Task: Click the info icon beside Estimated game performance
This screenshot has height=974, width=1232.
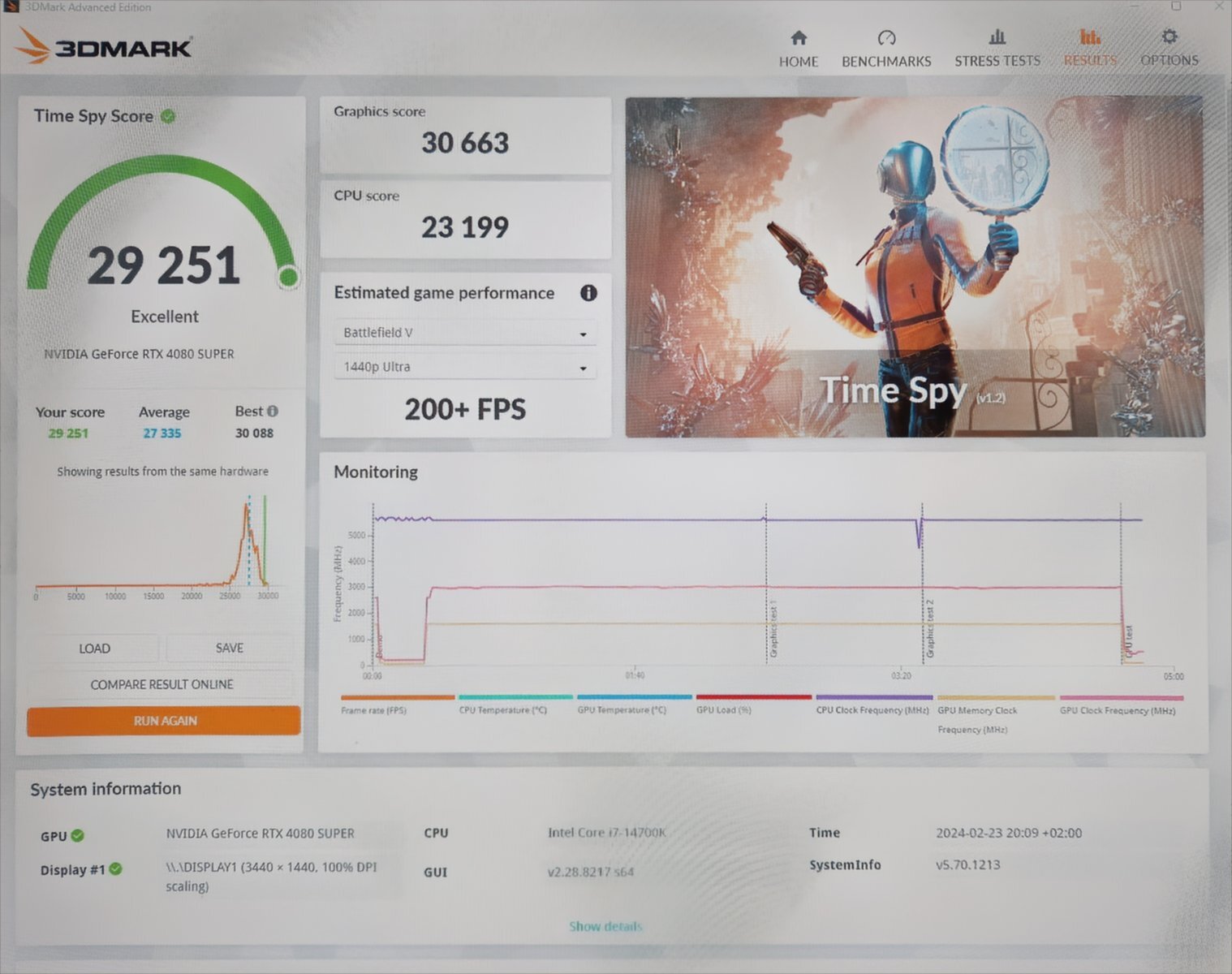Action: (x=588, y=293)
